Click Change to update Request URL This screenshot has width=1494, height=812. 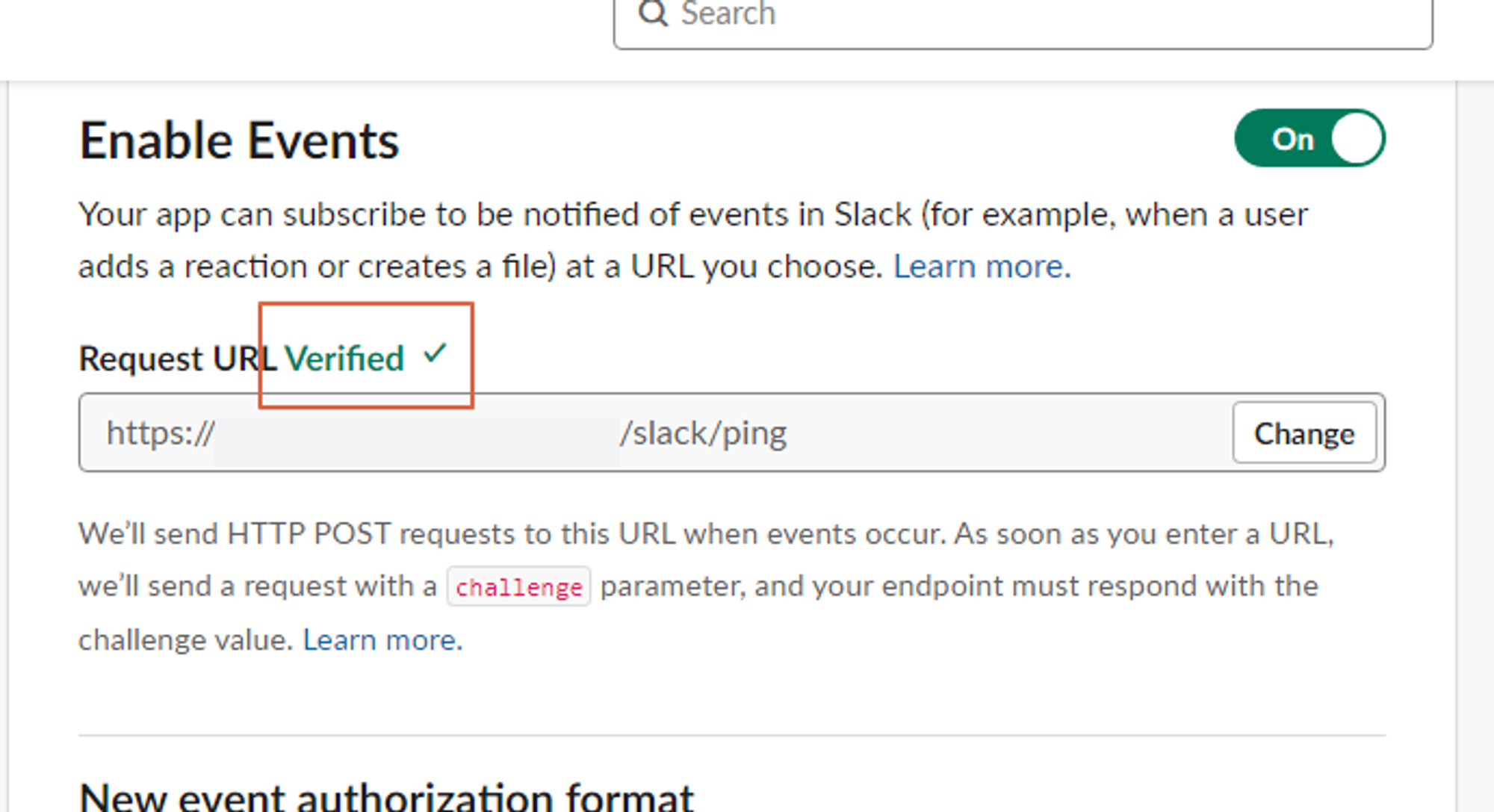[x=1303, y=432]
